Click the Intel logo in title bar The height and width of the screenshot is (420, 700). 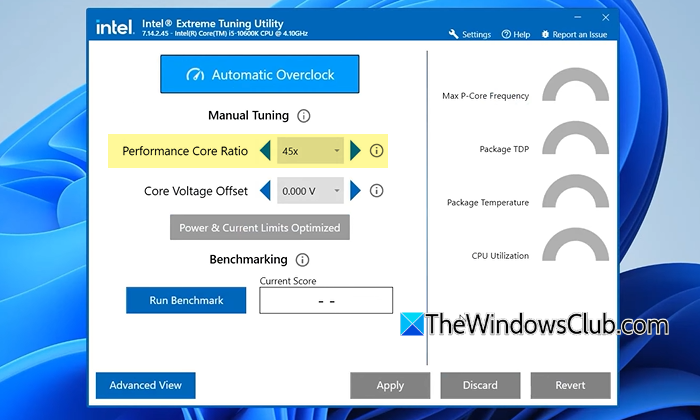coord(115,27)
